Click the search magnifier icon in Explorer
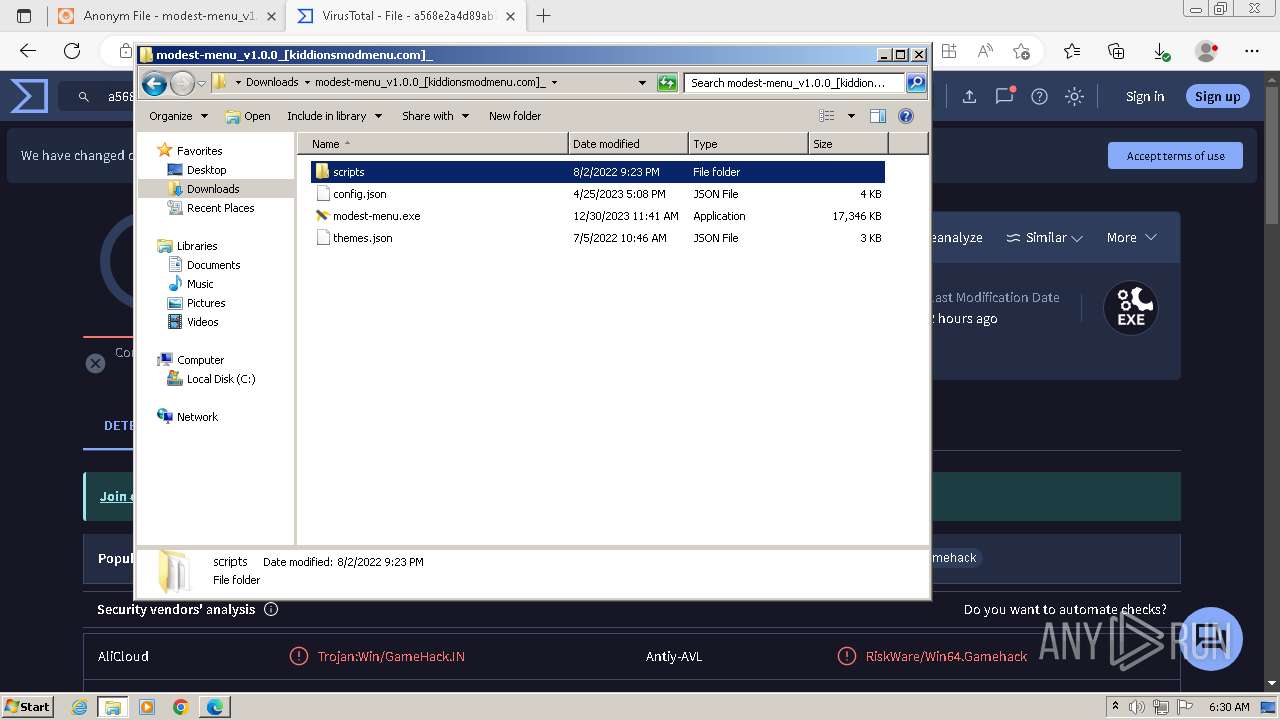 (x=916, y=83)
